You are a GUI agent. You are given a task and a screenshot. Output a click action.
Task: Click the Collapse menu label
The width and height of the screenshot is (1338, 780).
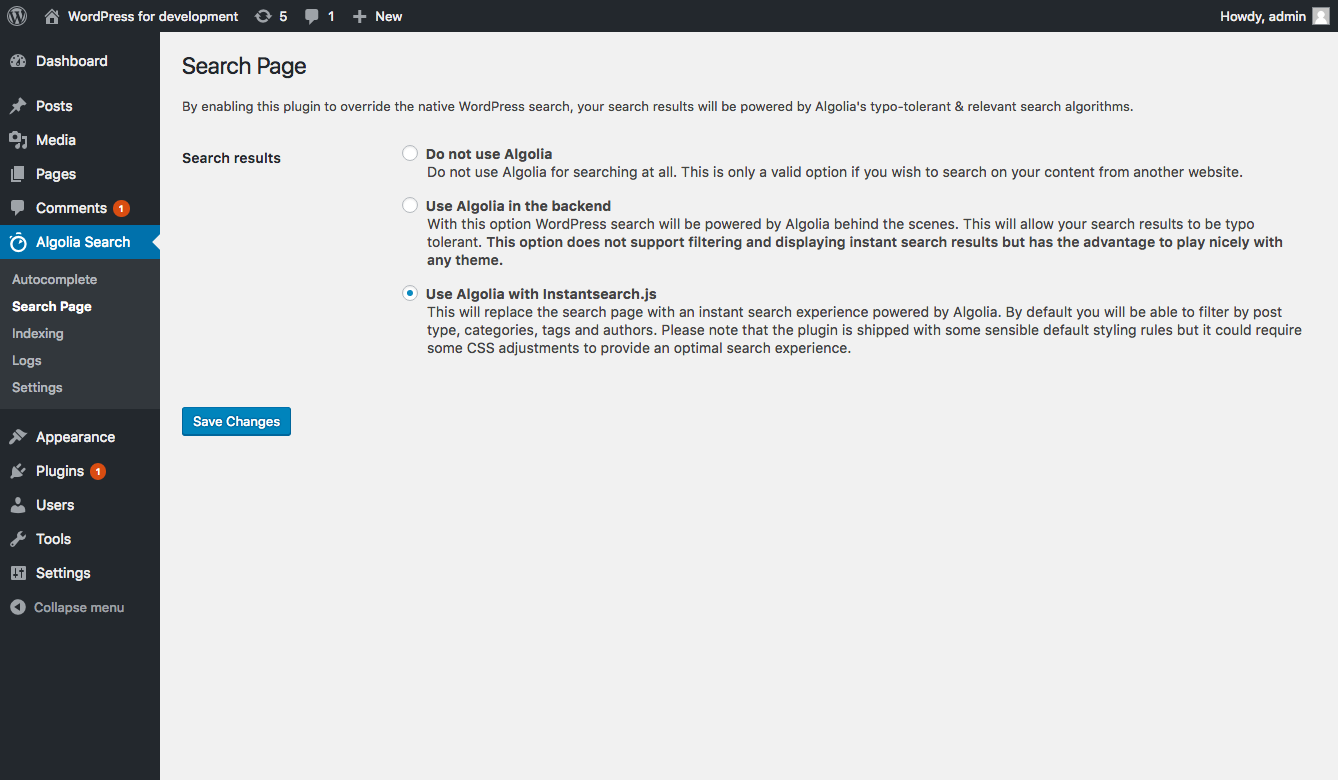[79, 607]
